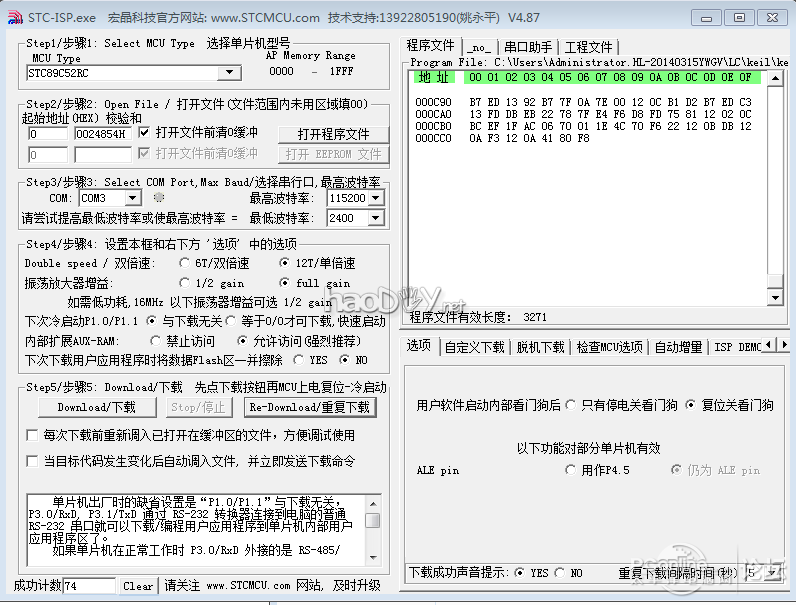Switch to the 串口助手 tab
The image size is (796, 605).
(527, 47)
